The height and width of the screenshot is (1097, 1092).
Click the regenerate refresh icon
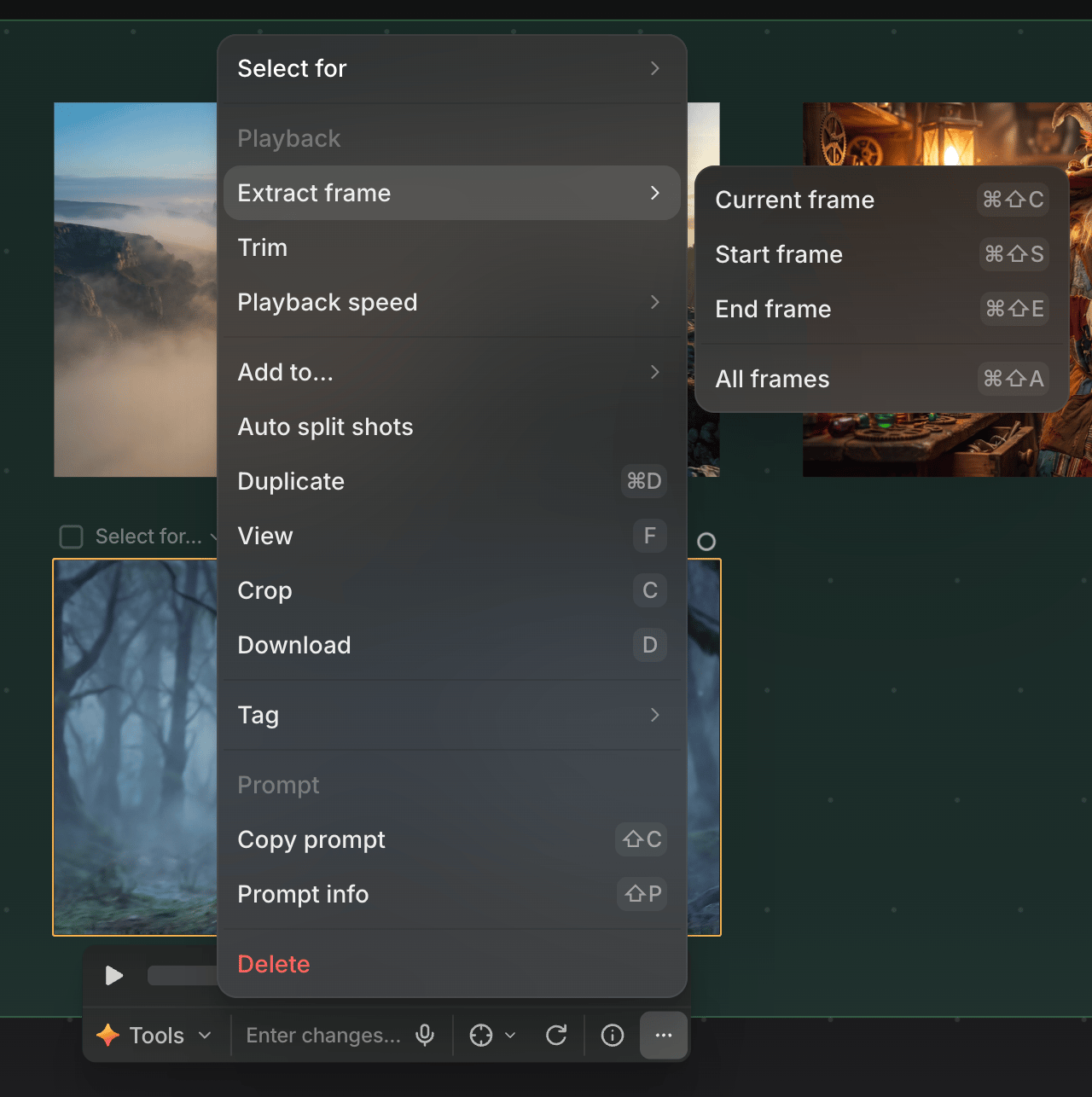[x=556, y=1035]
